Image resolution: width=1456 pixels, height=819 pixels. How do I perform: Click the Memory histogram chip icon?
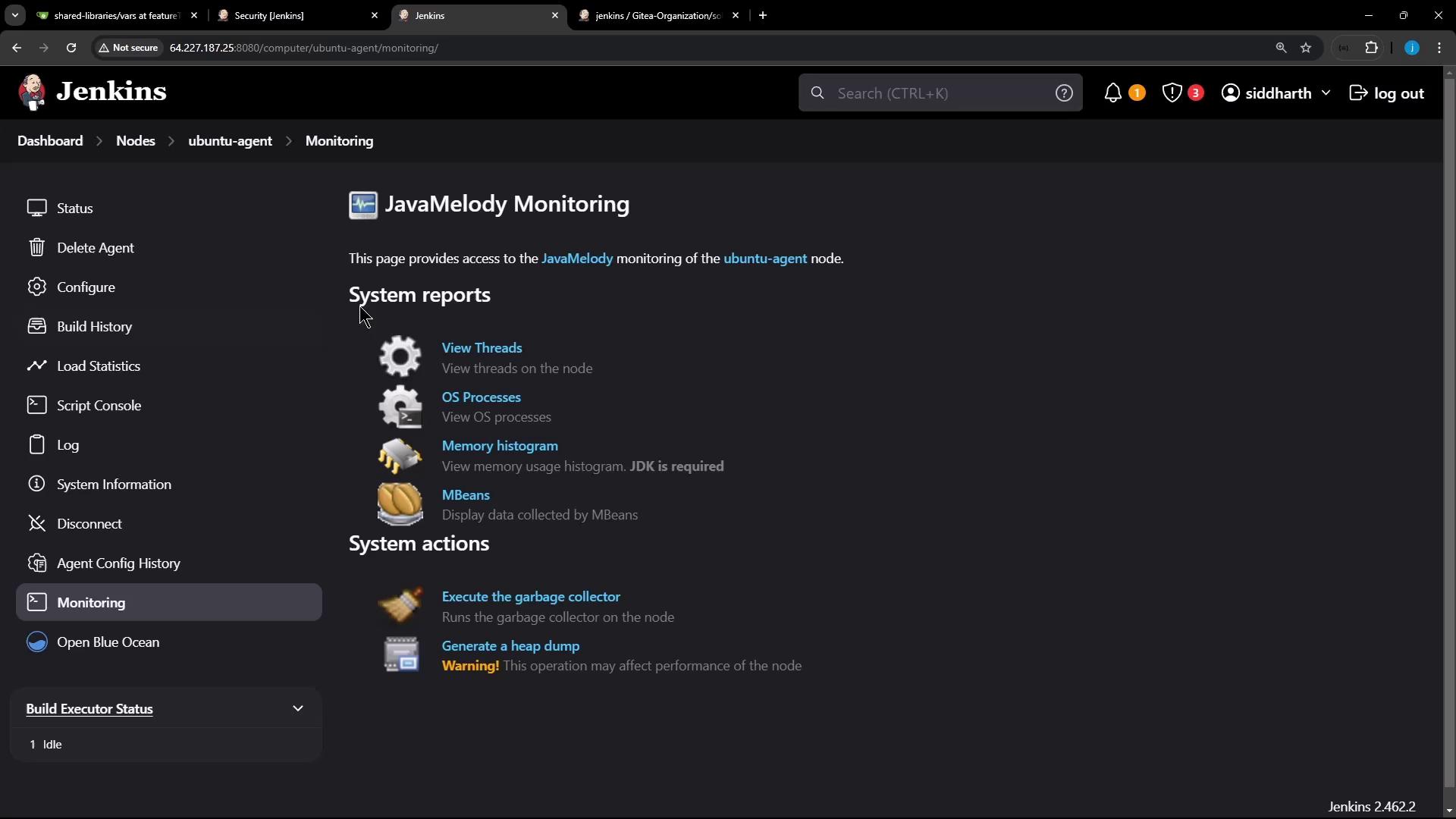pyautogui.click(x=400, y=456)
